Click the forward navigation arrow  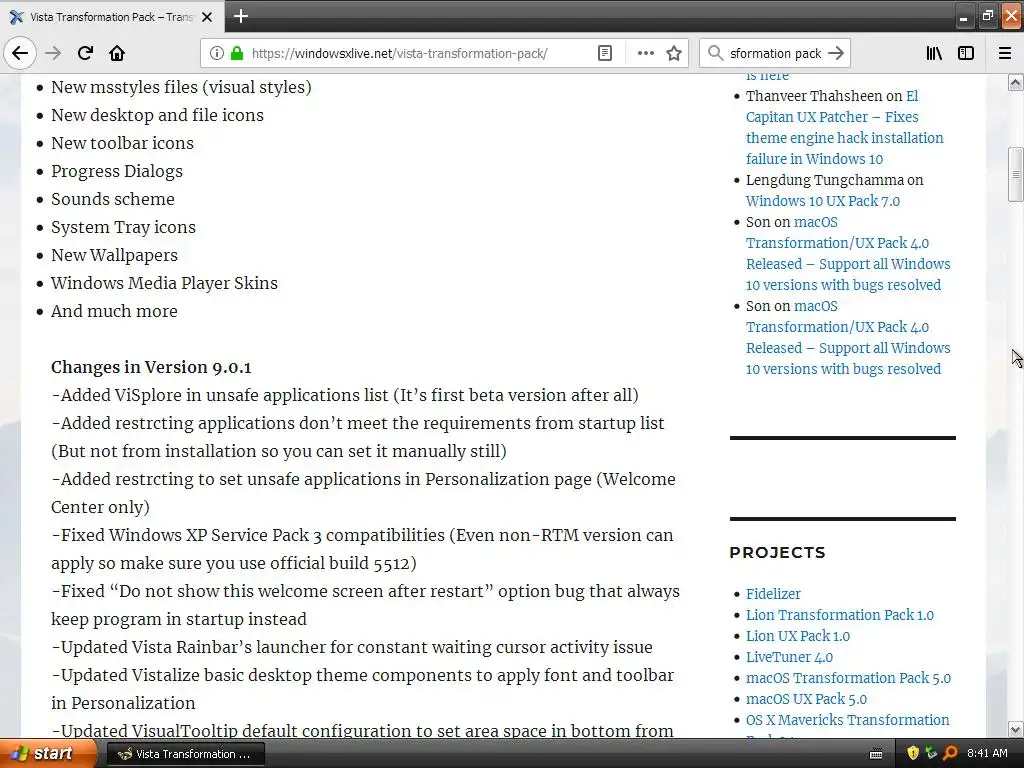[x=53, y=53]
